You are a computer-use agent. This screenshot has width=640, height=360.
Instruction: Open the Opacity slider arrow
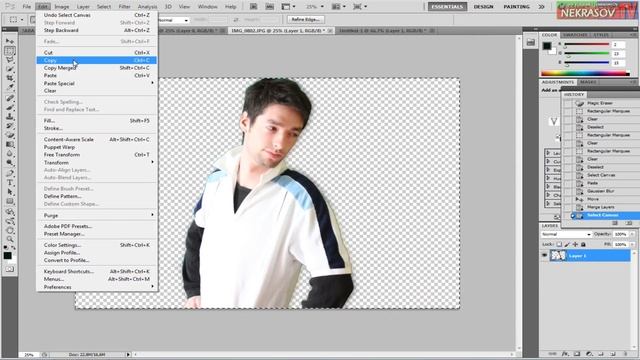coord(632,234)
